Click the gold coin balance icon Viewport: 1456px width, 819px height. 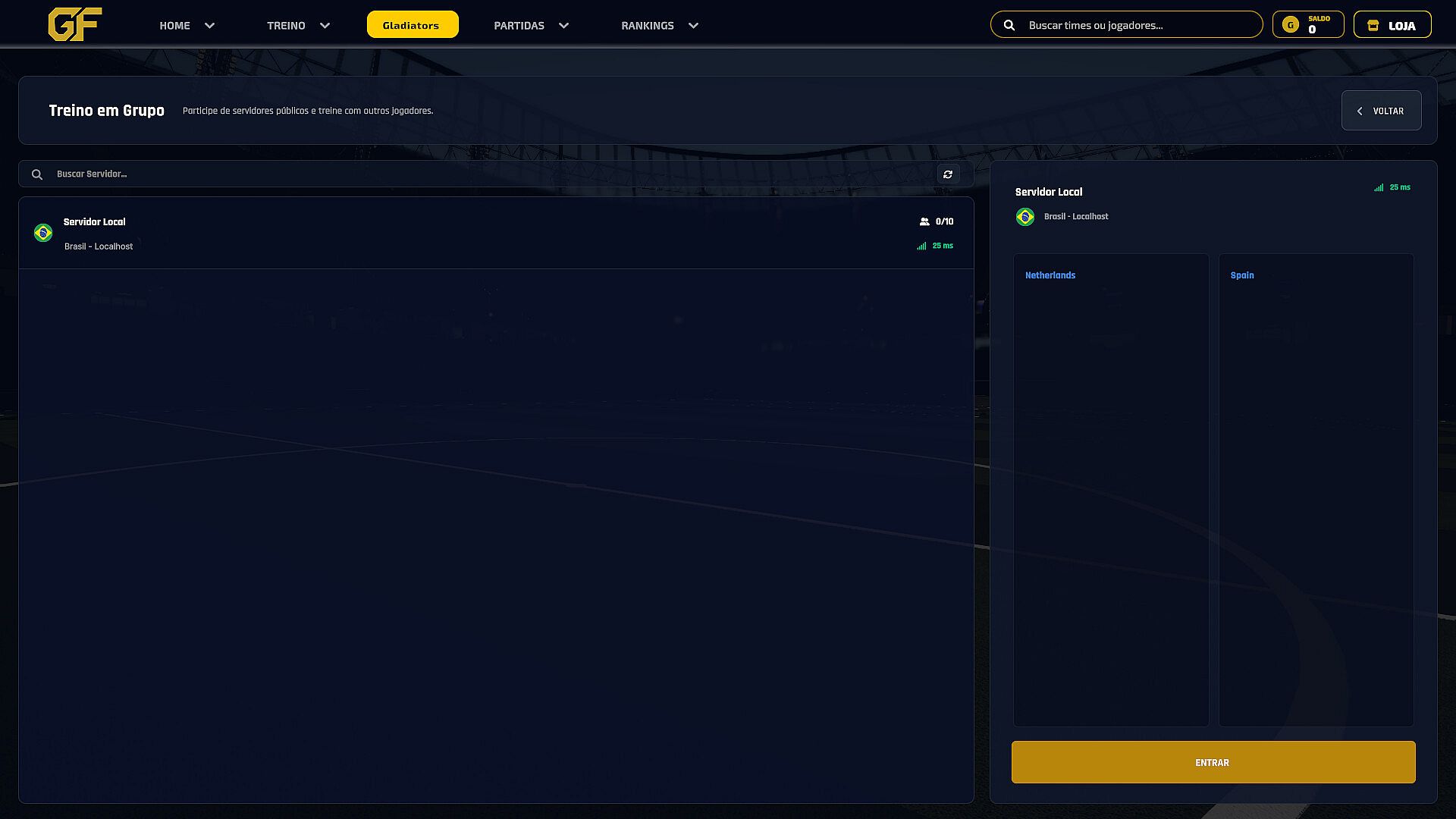[1290, 25]
